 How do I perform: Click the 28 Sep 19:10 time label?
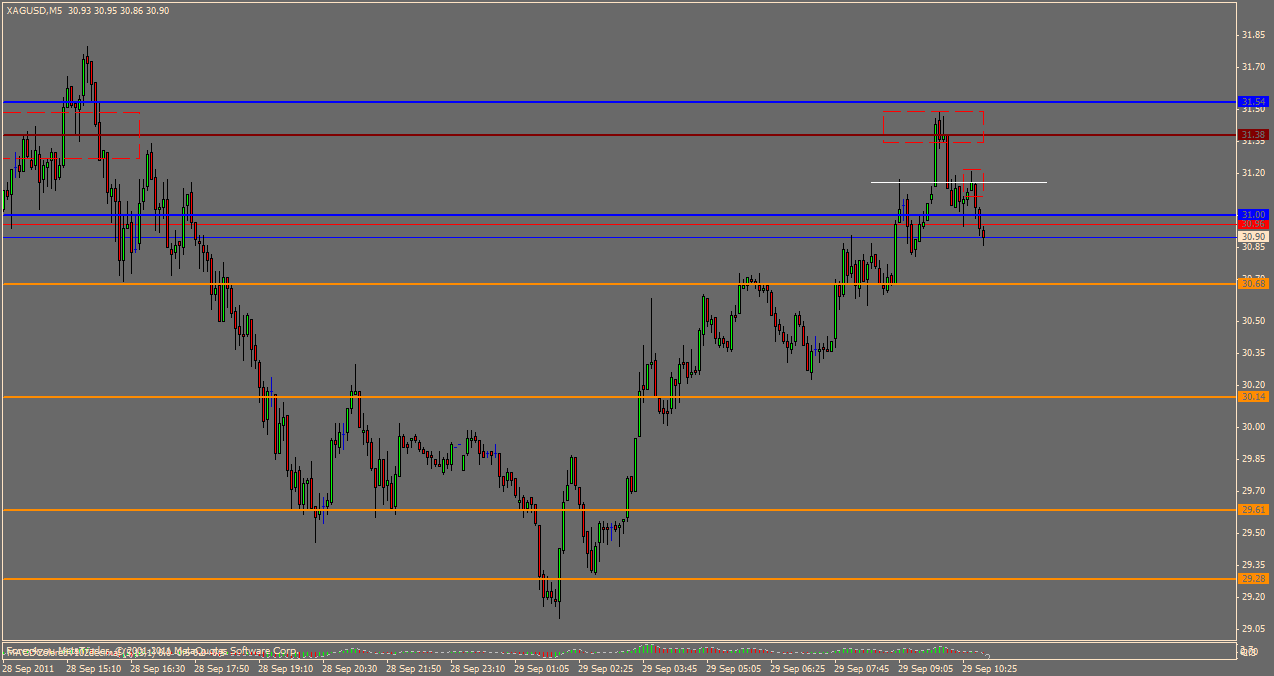pos(286,667)
